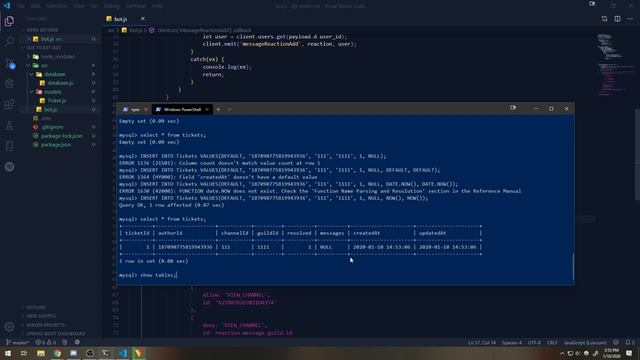This screenshot has width=640, height=360.
Task: Open the Help menu
Action: pos(157,6)
